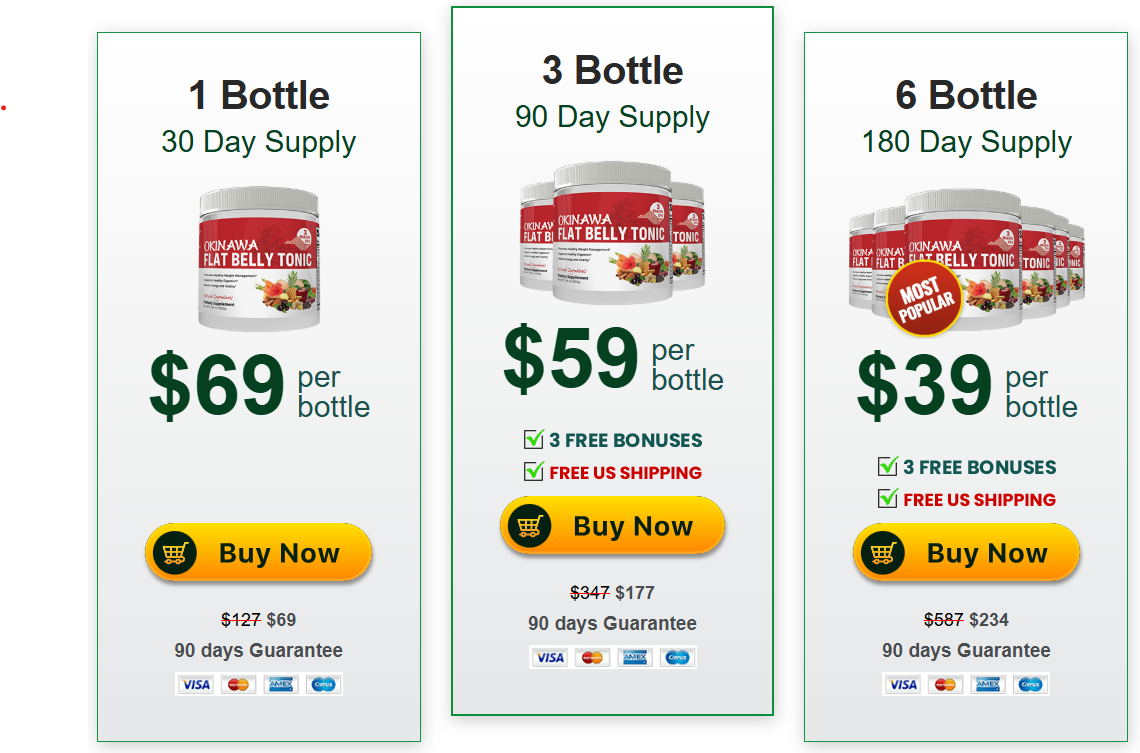This screenshot has height=753, width=1140.
Task: Click the Cirrus card icon under 3 Bottle
Action: (677, 657)
